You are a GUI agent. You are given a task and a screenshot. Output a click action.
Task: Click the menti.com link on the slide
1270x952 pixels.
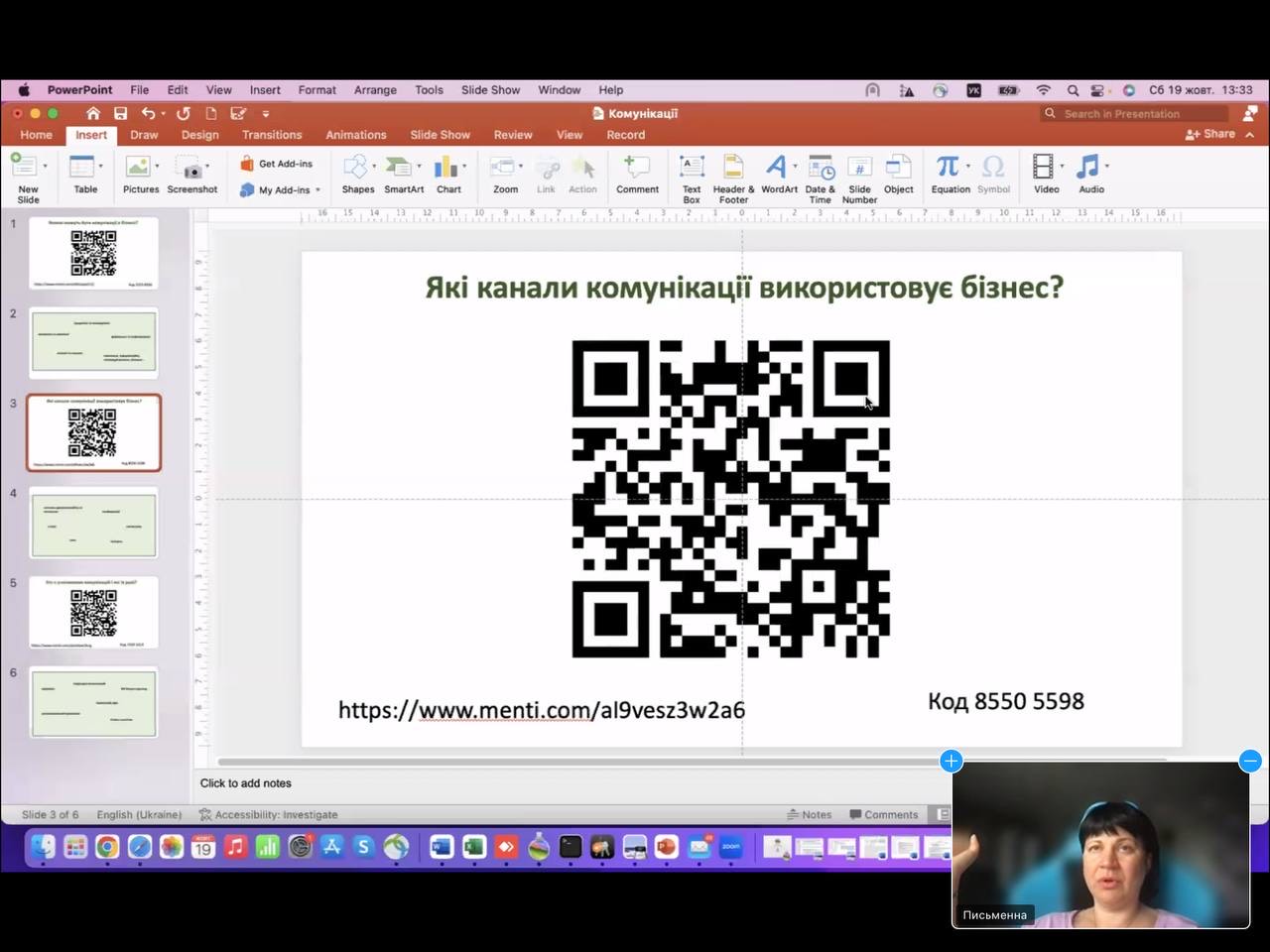pyautogui.click(x=542, y=710)
